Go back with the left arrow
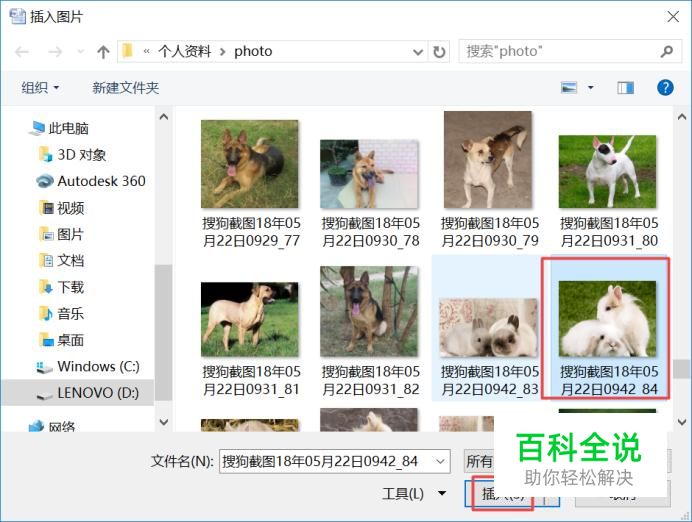This screenshot has width=692, height=522. (x=22, y=52)
